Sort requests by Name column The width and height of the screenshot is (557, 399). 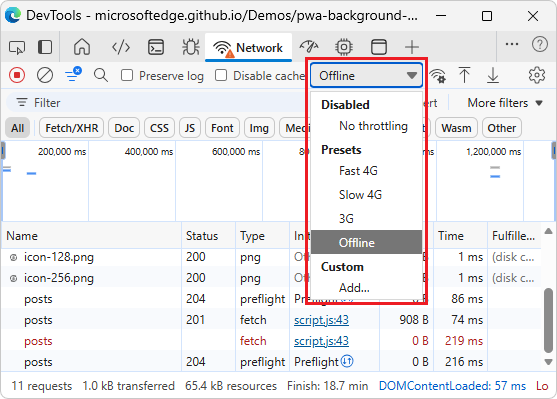[x=92, y=236]
